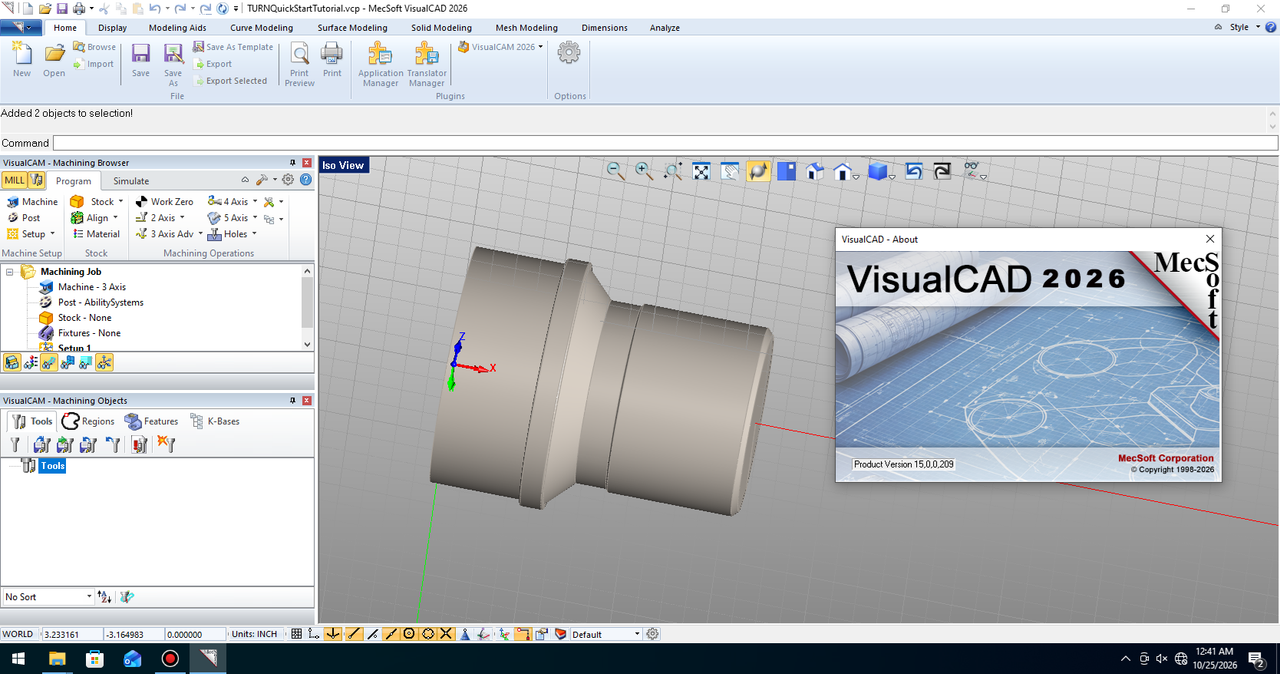Screen dimensions: 1280x674
Task: Click the Zoom Out magnifier icon in viewport
Action: pos(615,171)
